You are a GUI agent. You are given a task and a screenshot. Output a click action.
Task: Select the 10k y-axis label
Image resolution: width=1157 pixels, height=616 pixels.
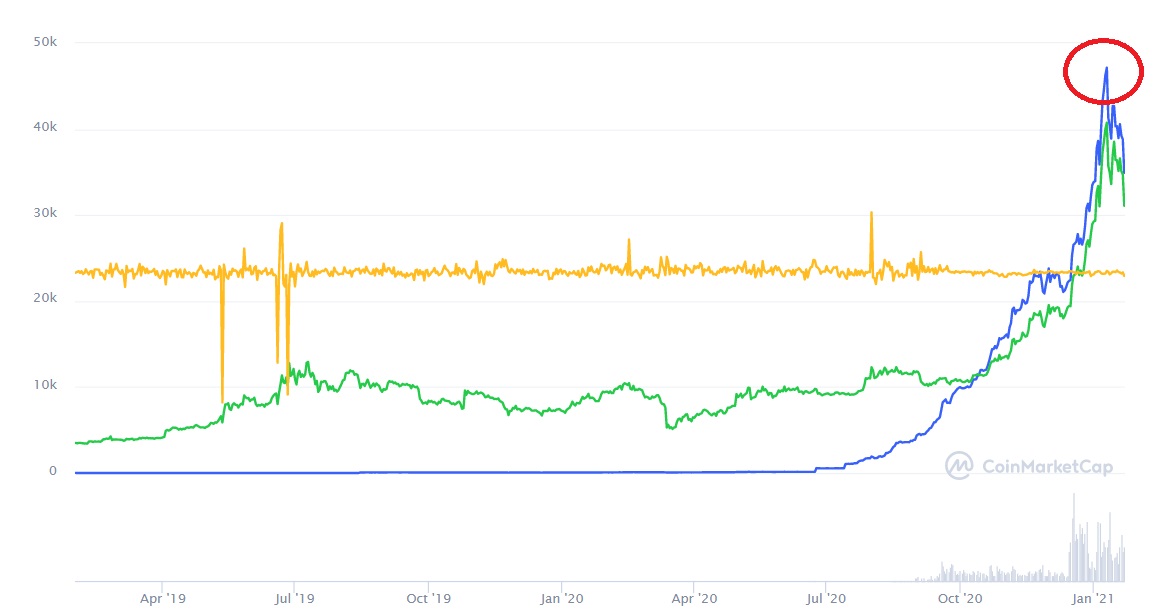[45, 384]
